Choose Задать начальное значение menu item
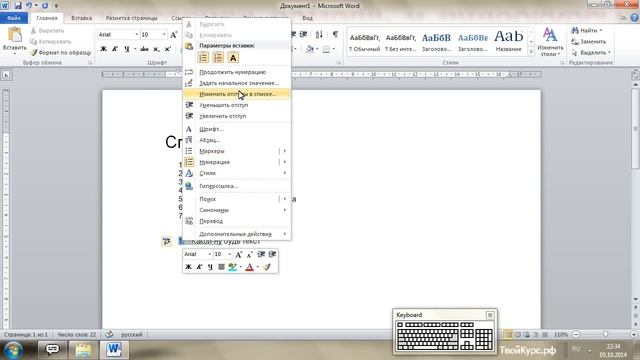Screen dimensions: 640x360 click(237, 83)
